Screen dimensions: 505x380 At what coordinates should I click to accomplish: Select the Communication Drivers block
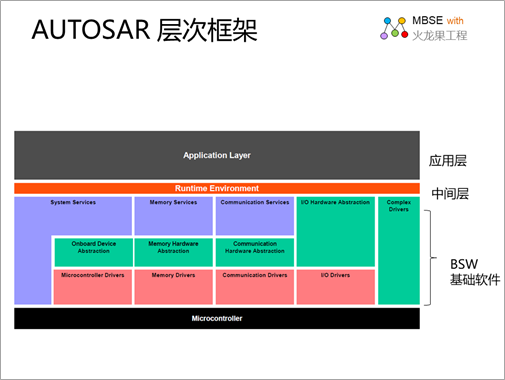[255, 287]
